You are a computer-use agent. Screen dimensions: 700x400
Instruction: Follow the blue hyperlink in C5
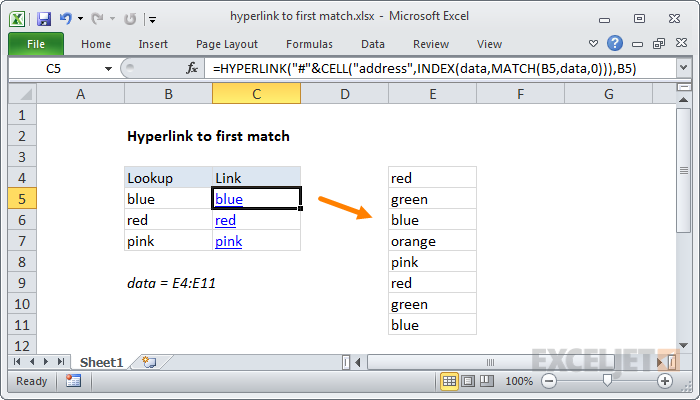[229, 199]
